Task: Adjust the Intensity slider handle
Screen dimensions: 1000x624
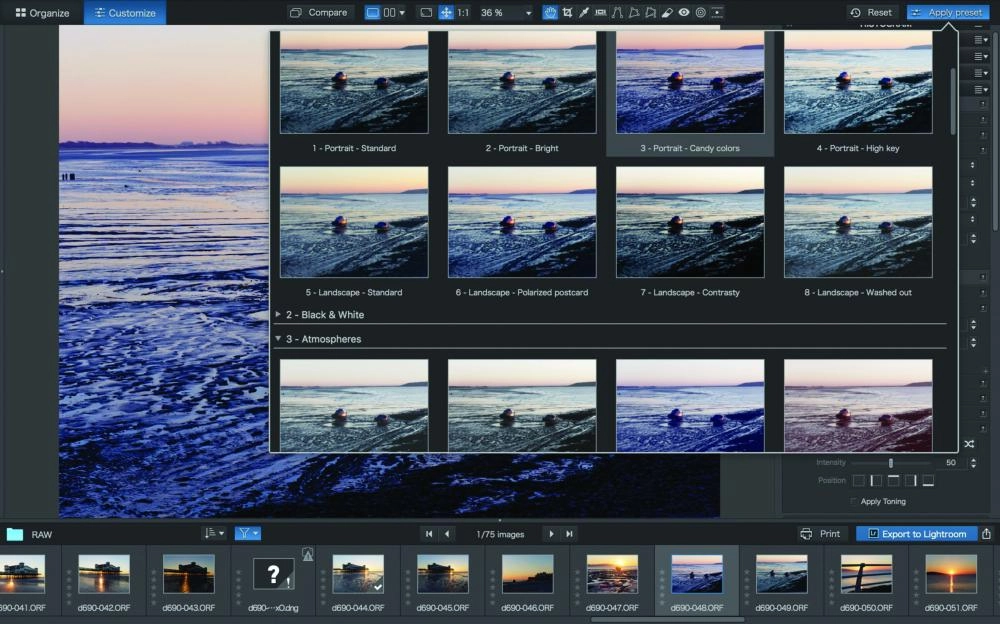Action: pos(891,463)
